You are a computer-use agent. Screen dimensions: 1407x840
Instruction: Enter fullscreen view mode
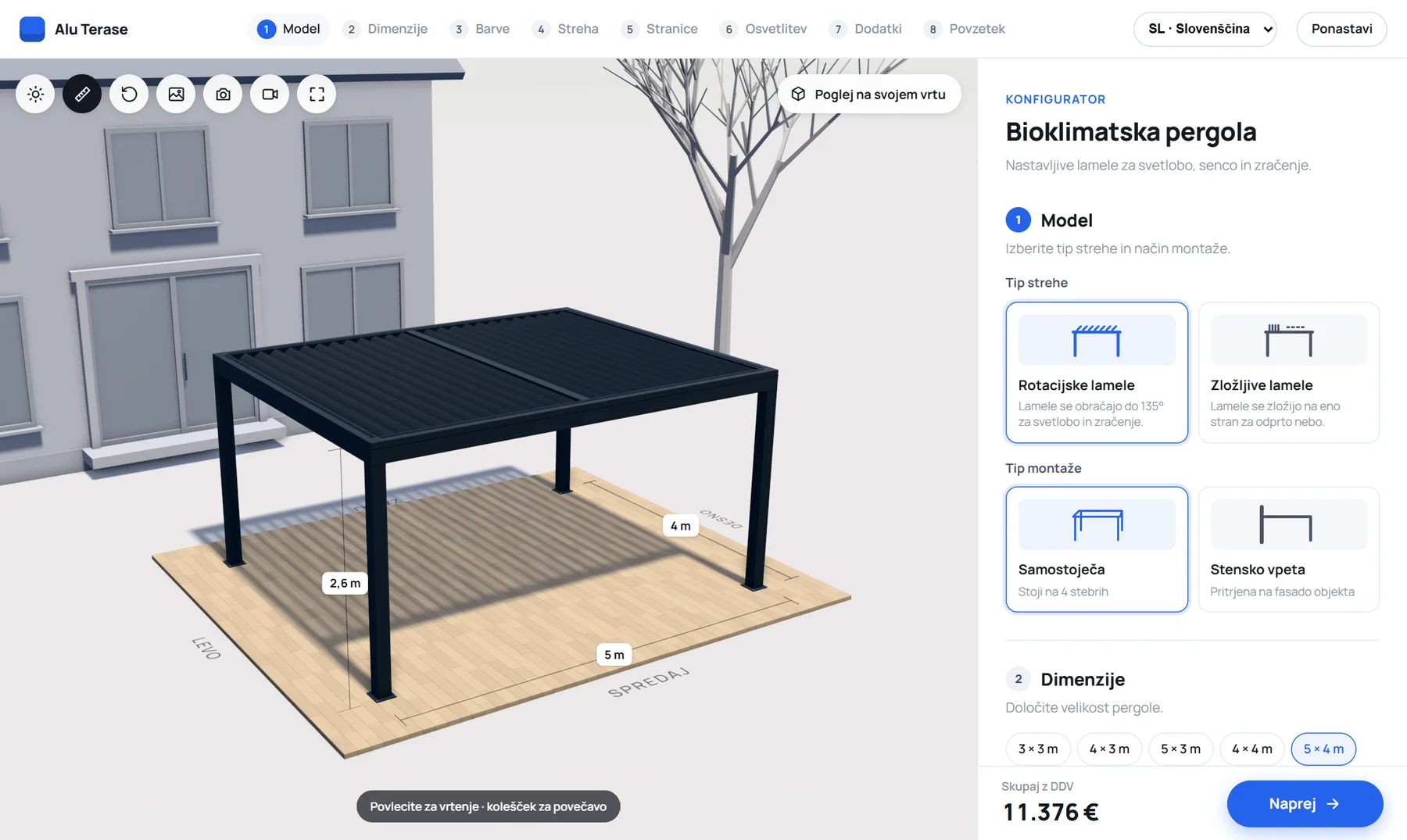(317, 95)
